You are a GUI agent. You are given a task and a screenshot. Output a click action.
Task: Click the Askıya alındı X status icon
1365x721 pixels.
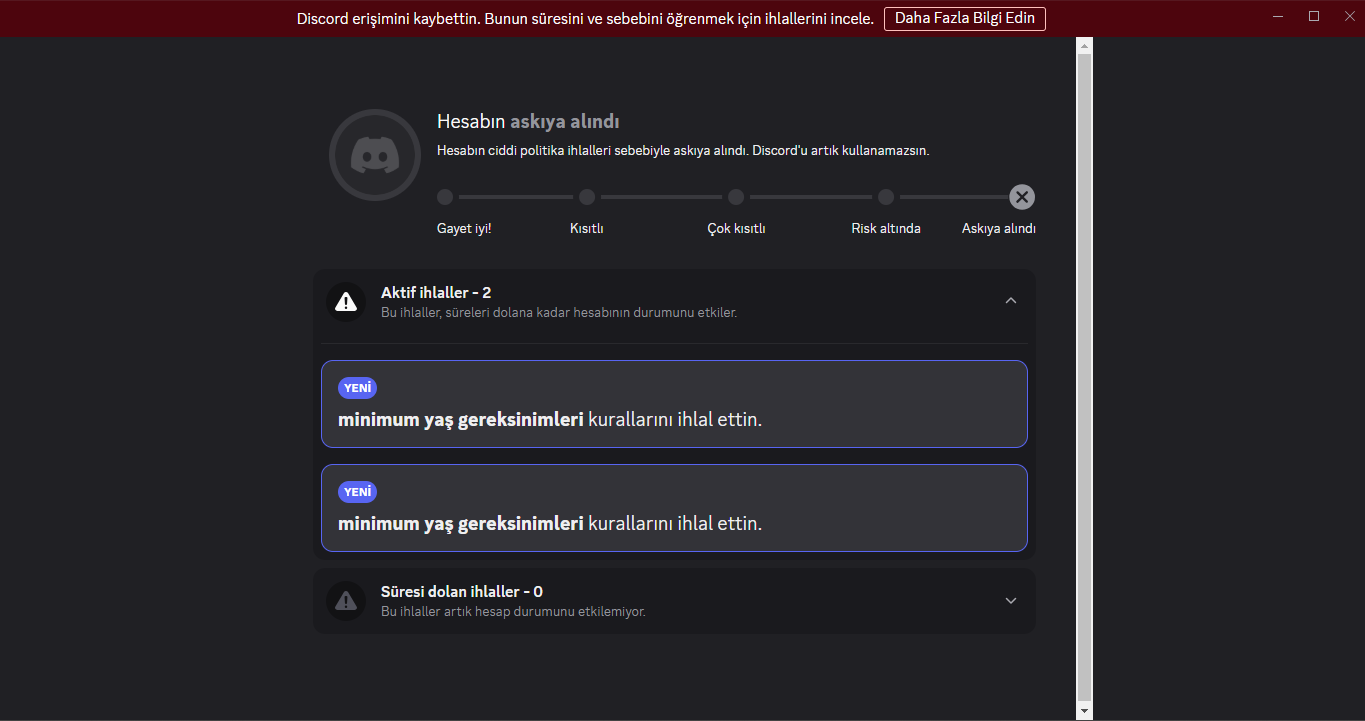point(1022,197)
